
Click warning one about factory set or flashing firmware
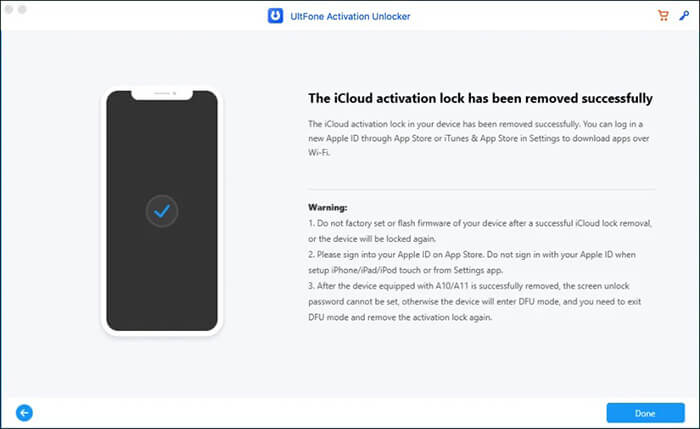click(x=480, y=231)
